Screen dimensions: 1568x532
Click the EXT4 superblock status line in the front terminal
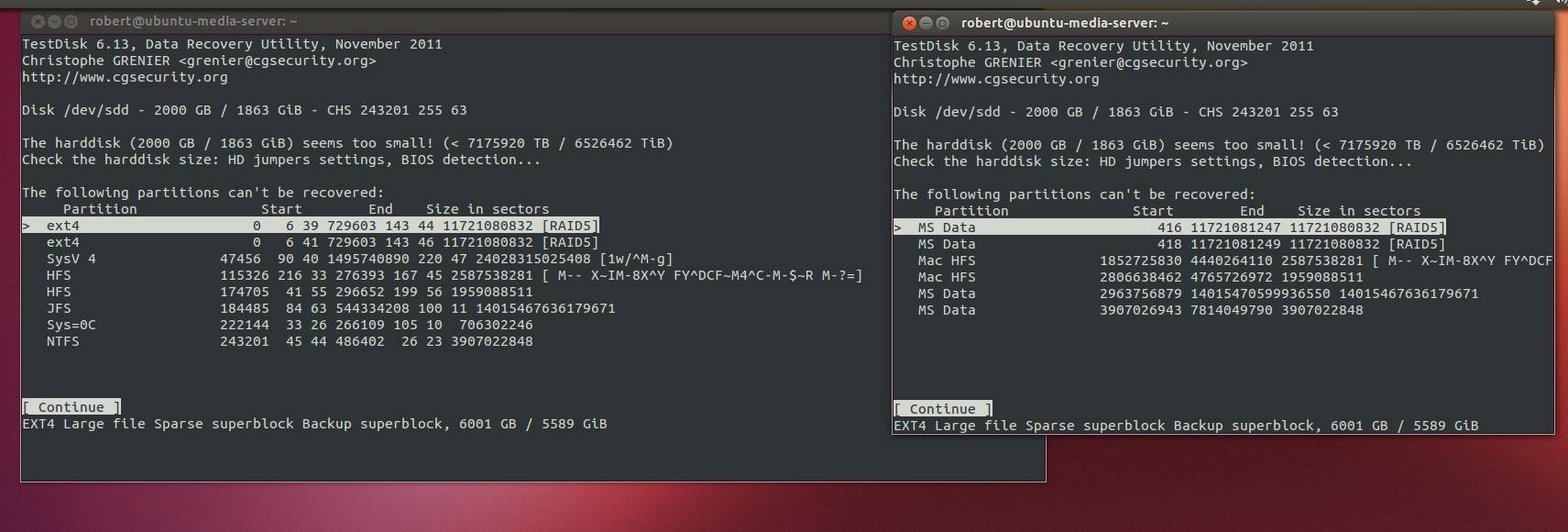tap(1186, 426)
